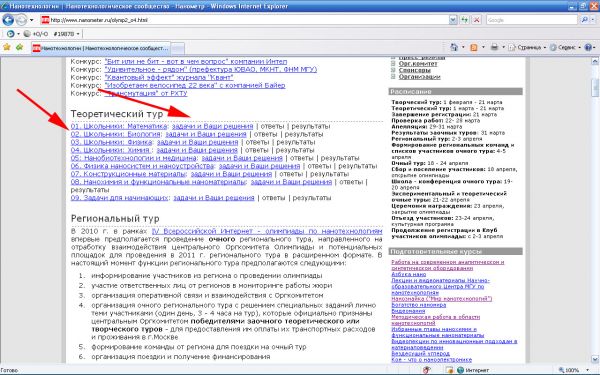Image resolution: width=600 pixels, height=375 pixels.
Task: Click the Теоретический тур section heading
Action: 117,114
